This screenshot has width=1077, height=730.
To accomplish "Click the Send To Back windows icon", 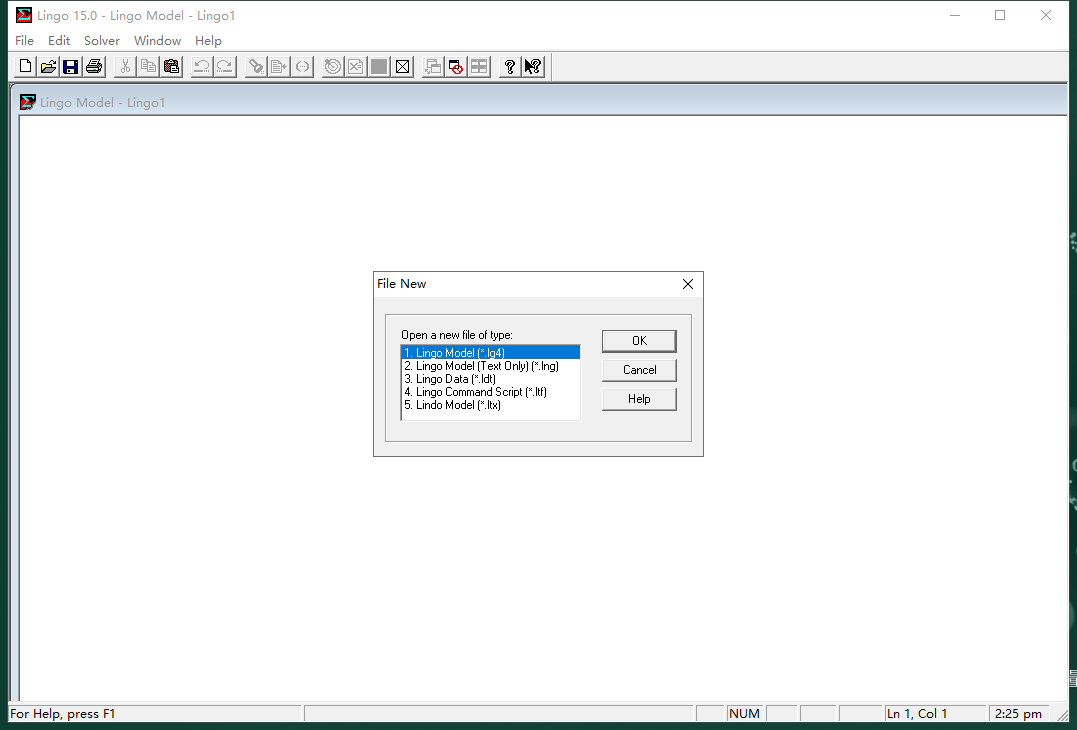I will pyautogui.click(x=433, y=67).
